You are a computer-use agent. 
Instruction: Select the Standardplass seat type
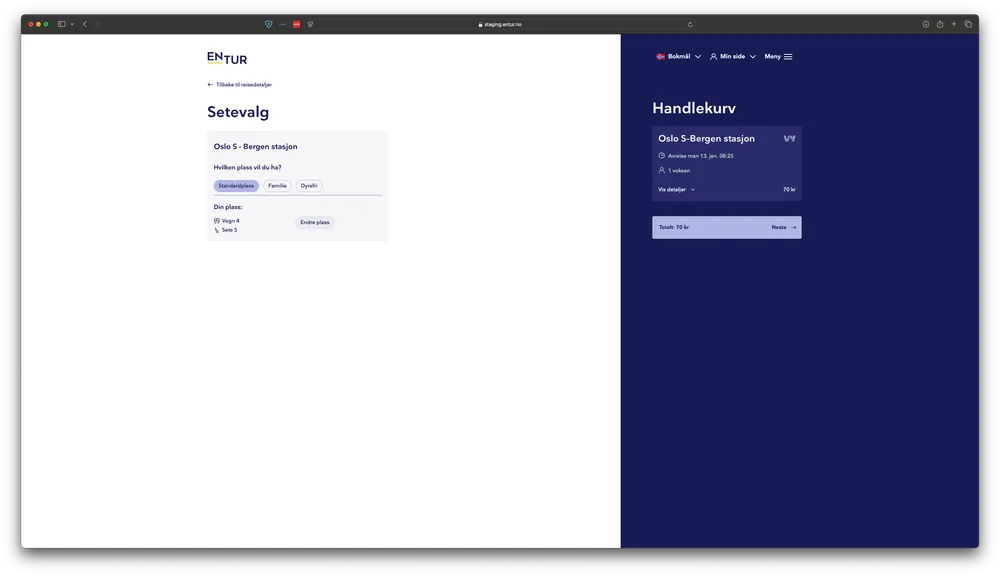(x=236, y=186)
